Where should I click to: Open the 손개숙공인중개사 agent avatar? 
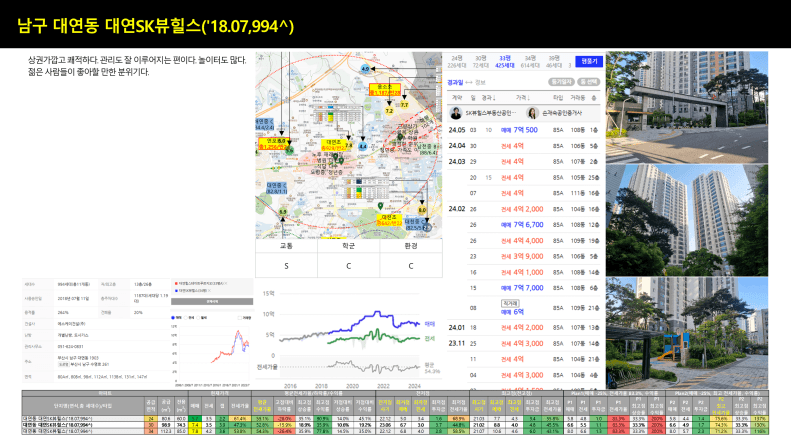532,113
